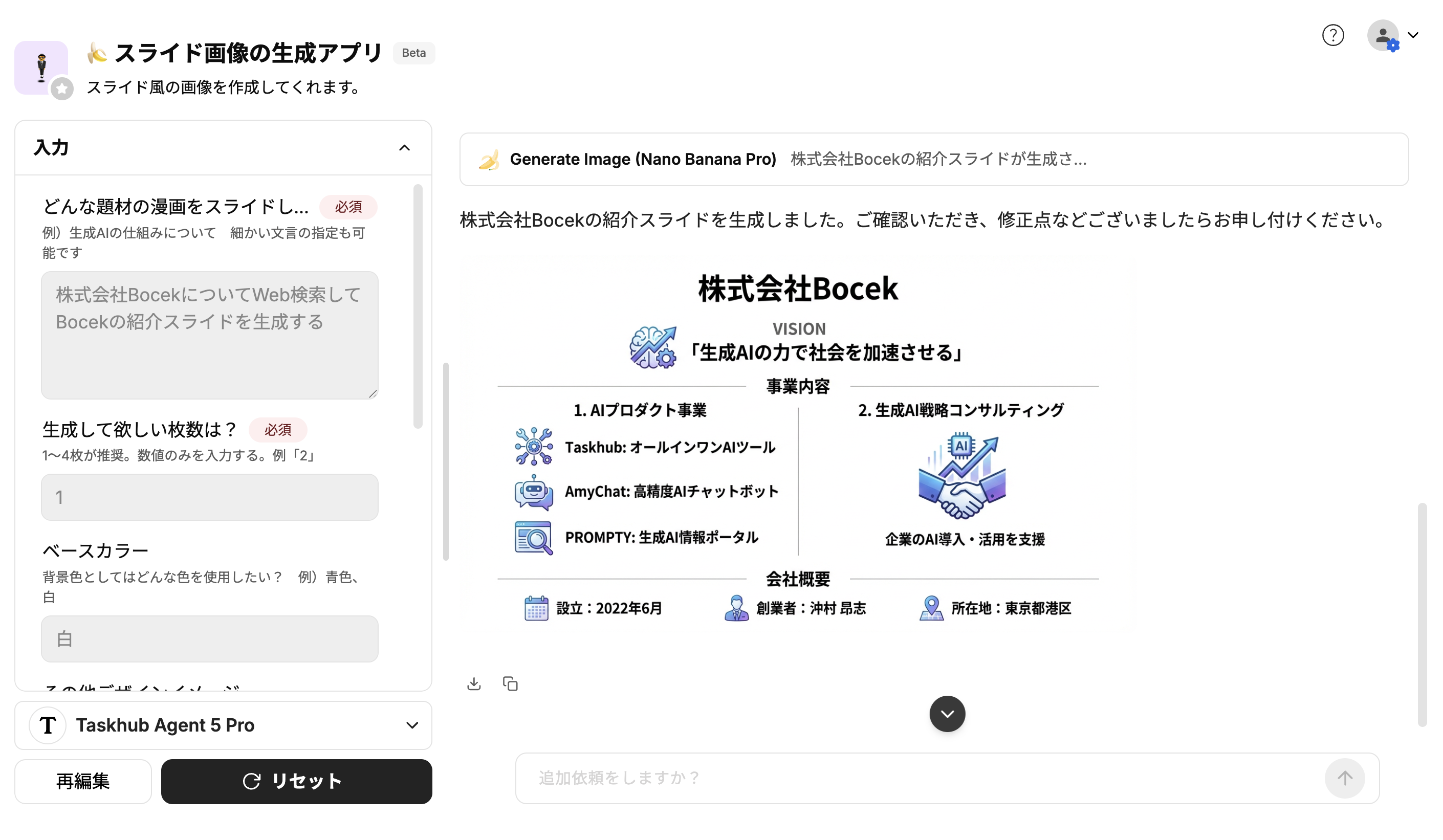Open the Taskhub Agent 5 Pro model dropdown

point(223,725)
